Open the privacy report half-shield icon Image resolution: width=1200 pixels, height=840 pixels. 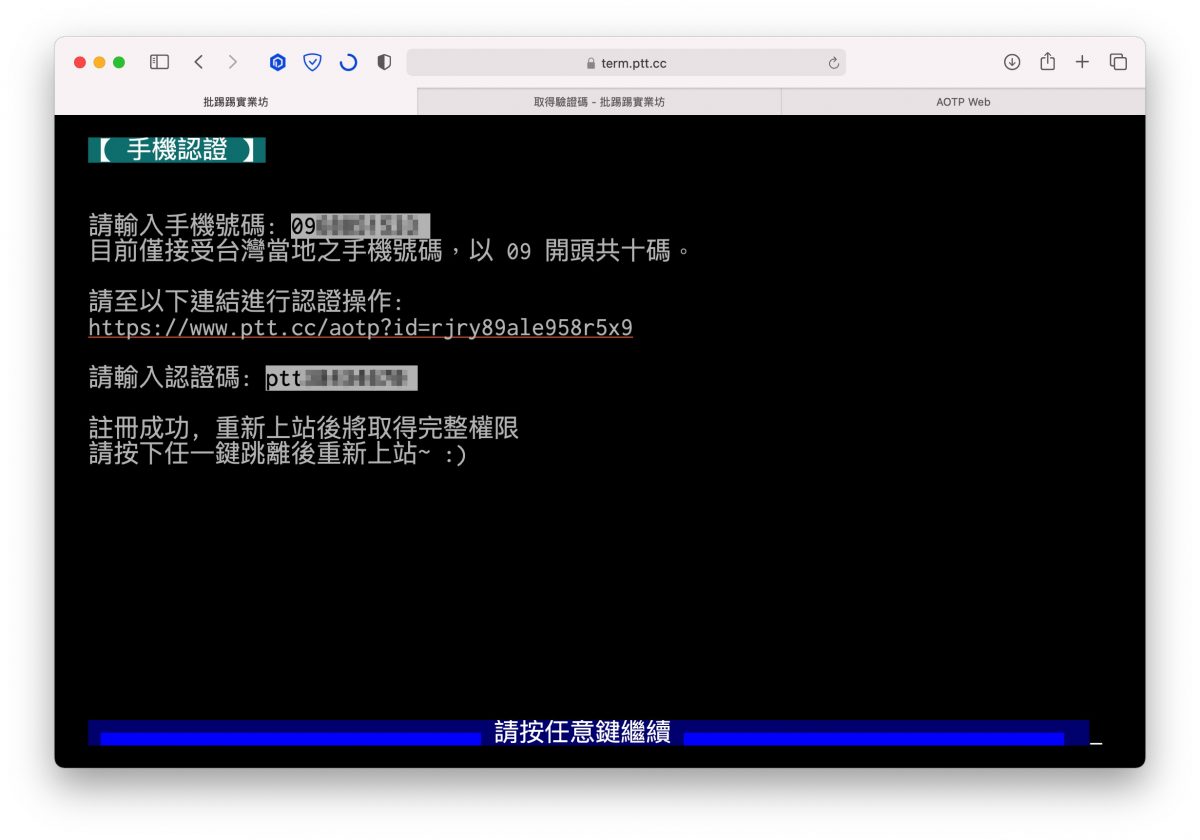384,62
